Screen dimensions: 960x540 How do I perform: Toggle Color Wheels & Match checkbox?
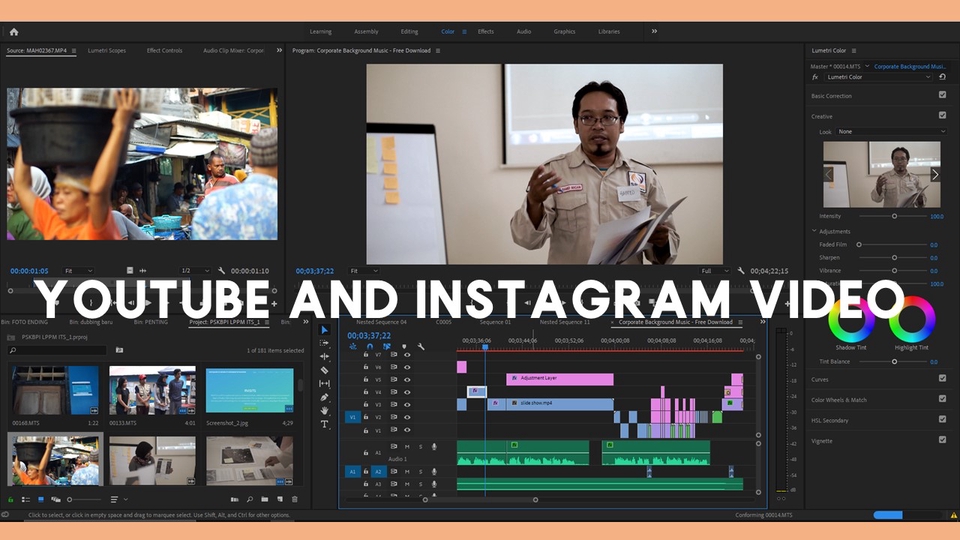942,399
